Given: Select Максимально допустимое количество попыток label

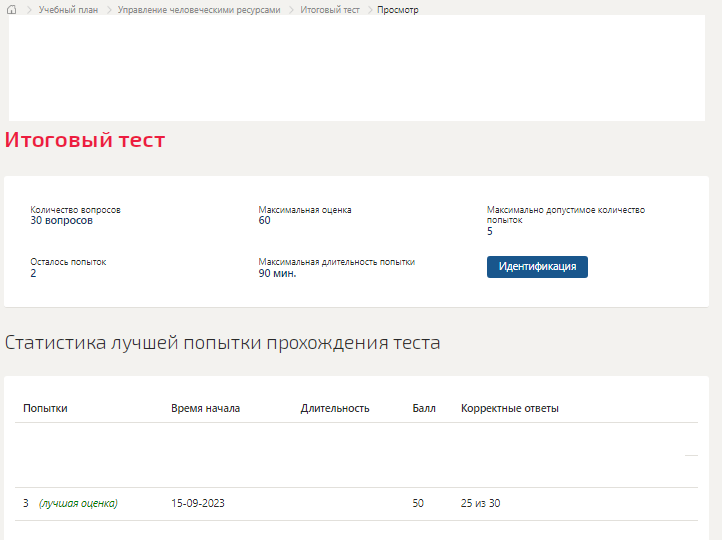Looking at the screenshot, I should click(x=566, y=215).
